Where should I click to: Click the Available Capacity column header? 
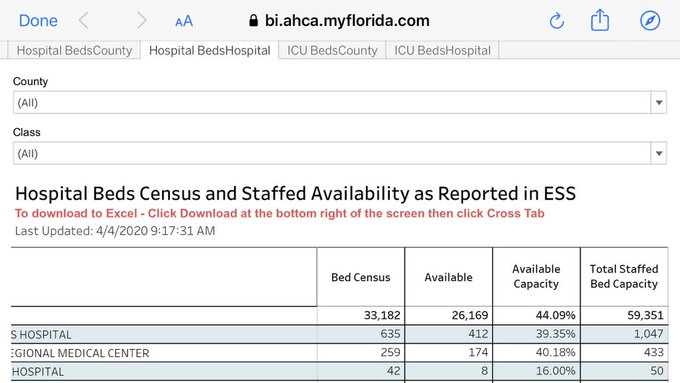[x=536, y=277]
